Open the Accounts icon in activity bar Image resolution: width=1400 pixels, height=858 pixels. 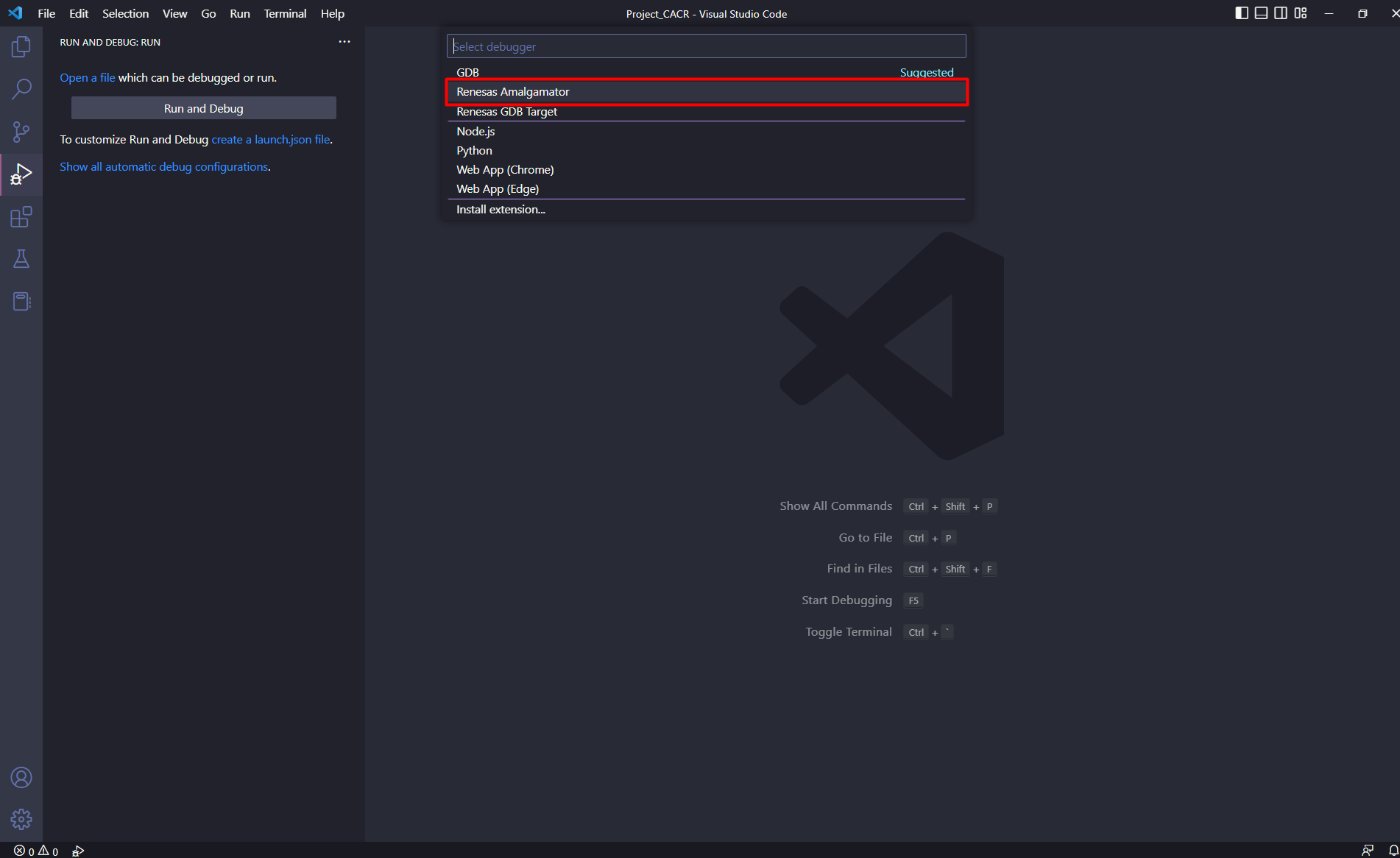(x=21, y=778)
